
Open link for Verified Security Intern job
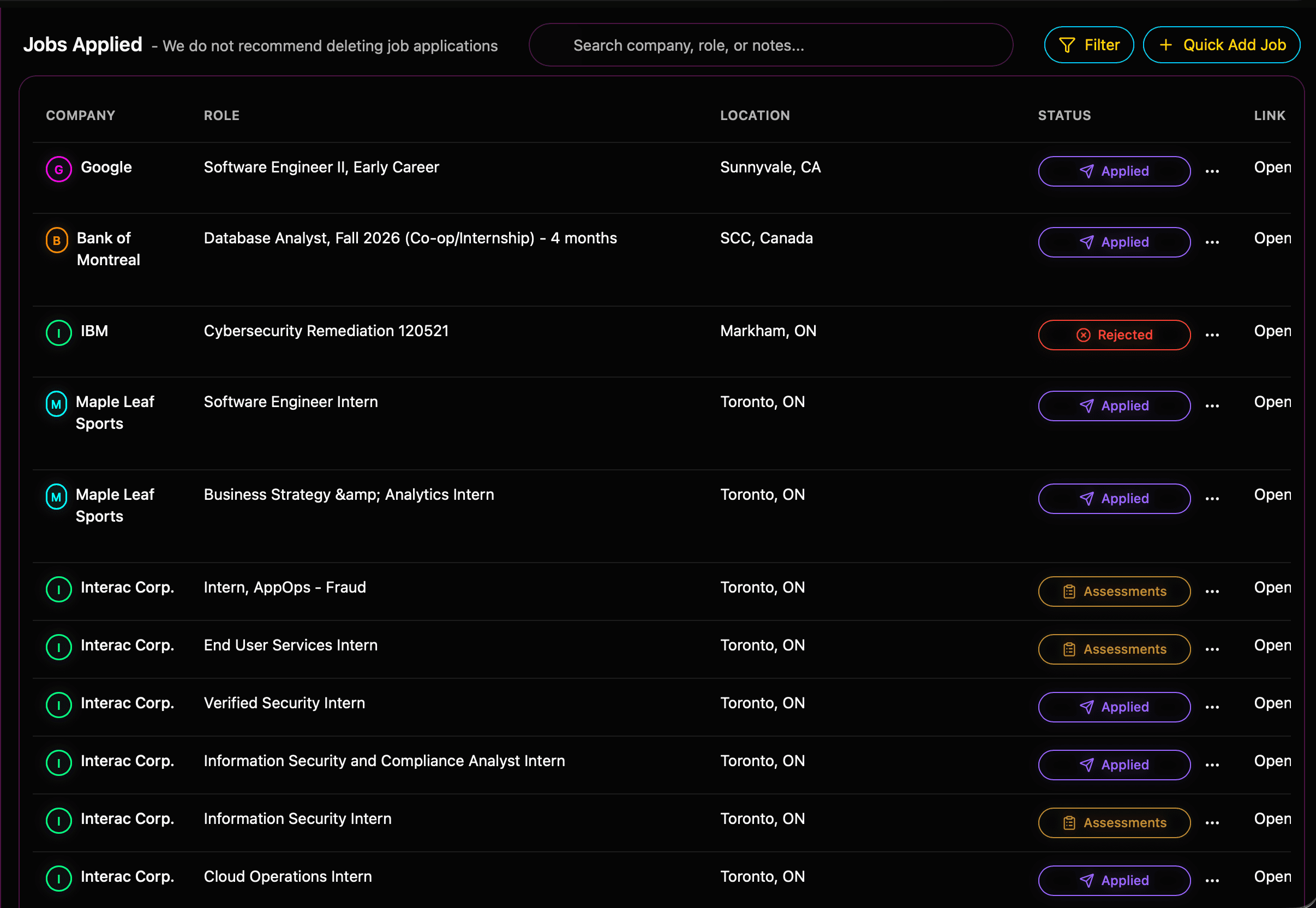tap(1272, 703)
